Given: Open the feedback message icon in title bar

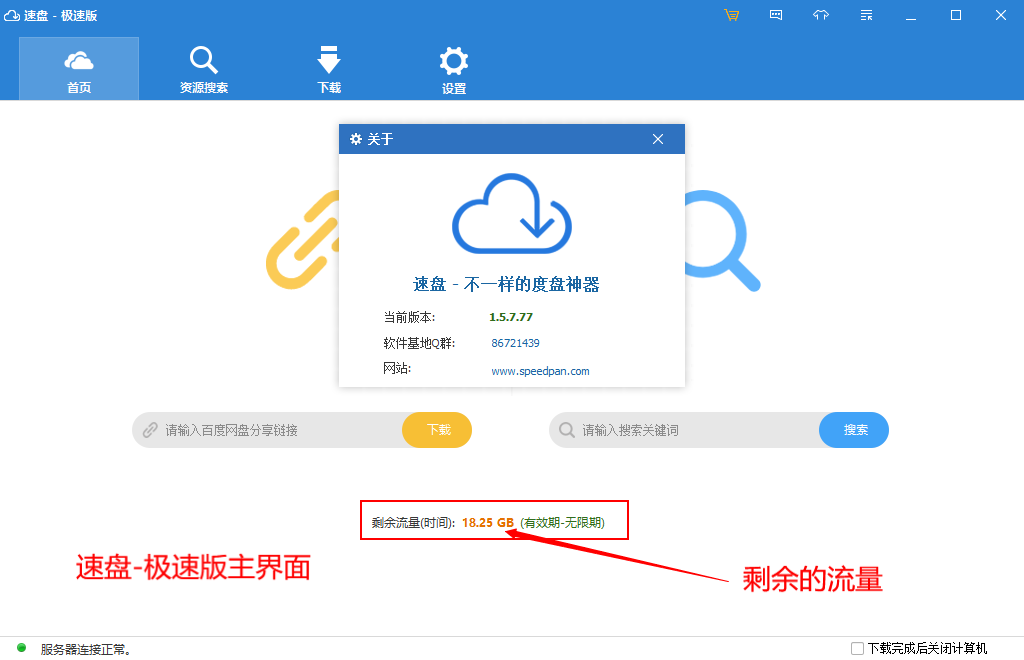Looking at the screenshot, I should [x=776, y=15].
